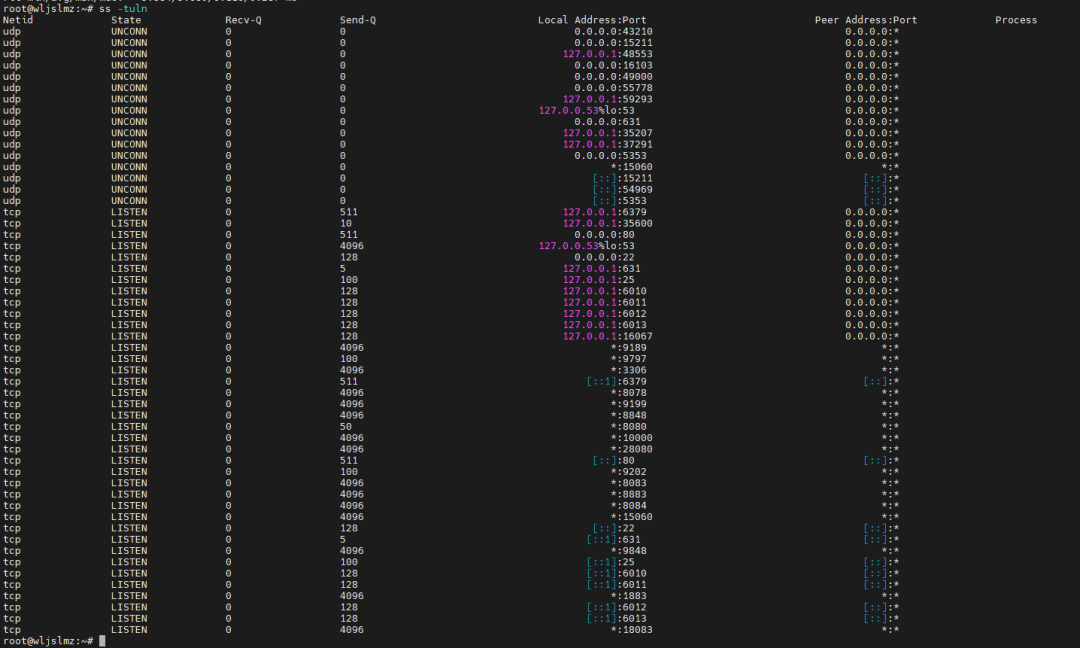
Task: Click the 0.0.0.0:80 listening address
Action: pyautogui.click(x=604, y=235)
